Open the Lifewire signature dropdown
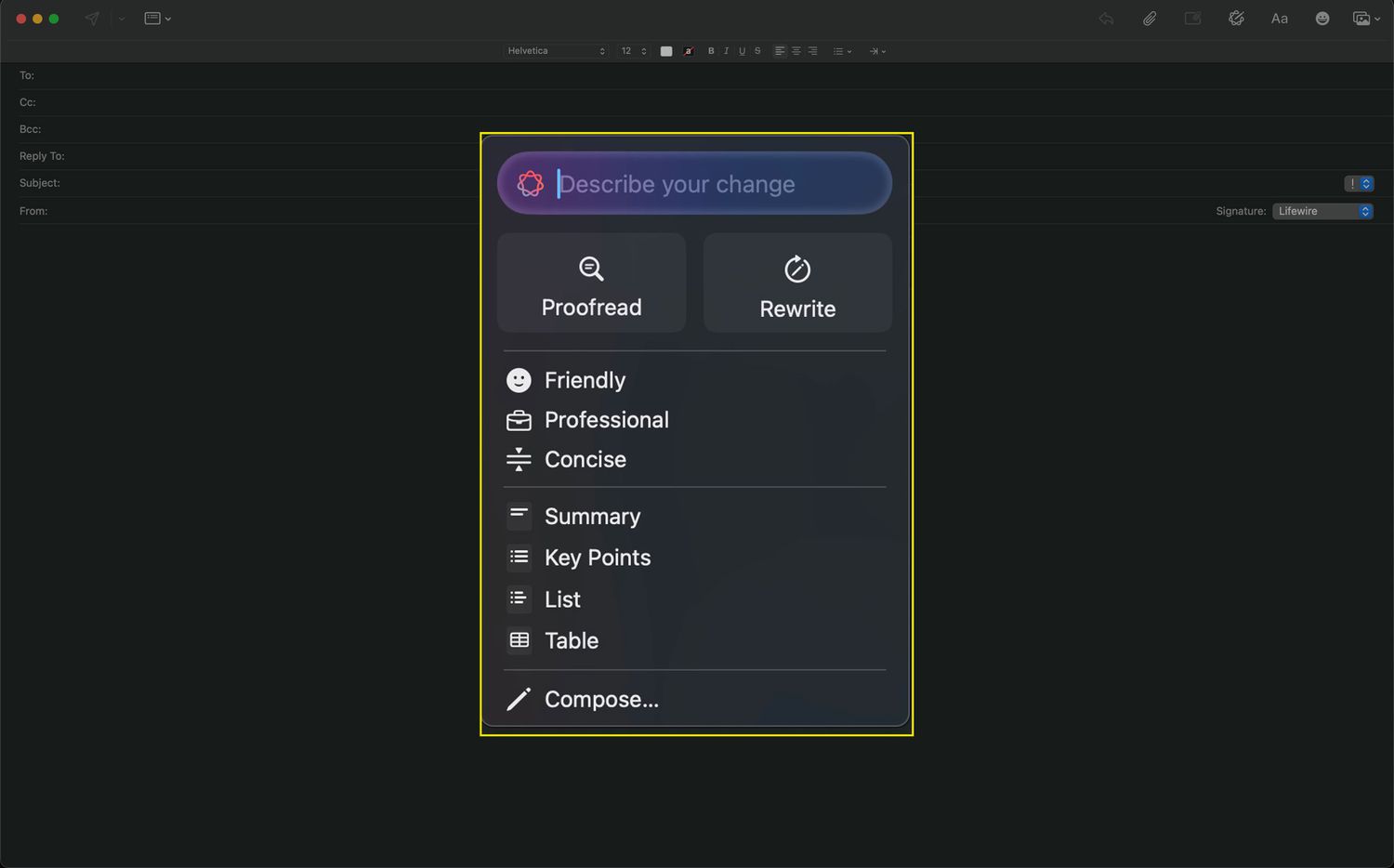Viewport: 1394px width, 868px height. [1322, 211]
